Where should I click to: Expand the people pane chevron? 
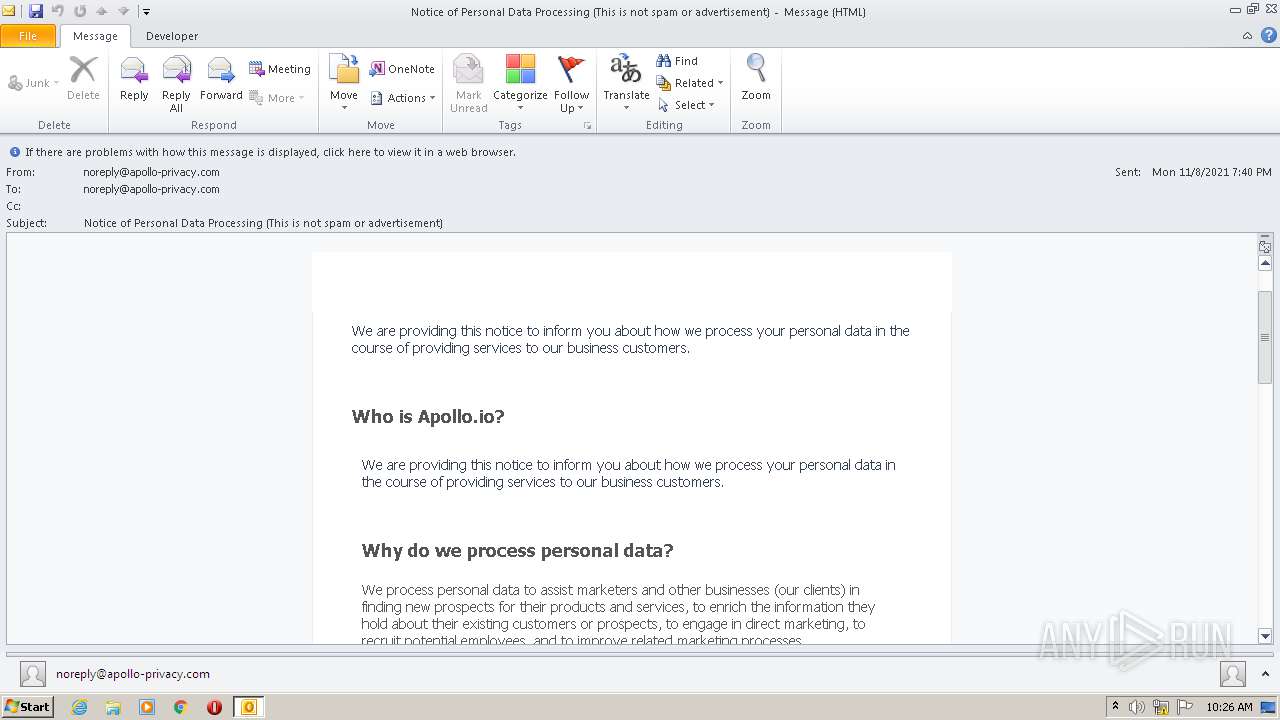coord(1266,674)
